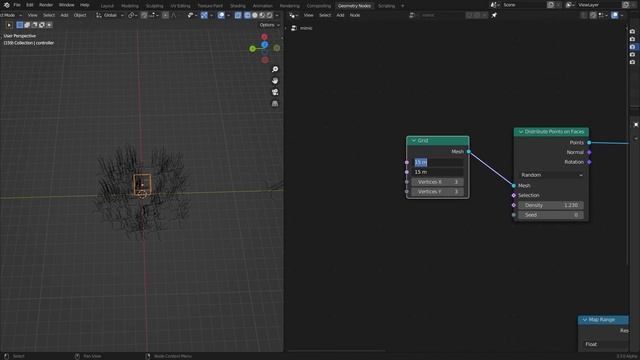Image resolution: width=640 pixels, height=360 pixels.
Task: Switch to the Modeling workspace tab
Action: (130, 6)
